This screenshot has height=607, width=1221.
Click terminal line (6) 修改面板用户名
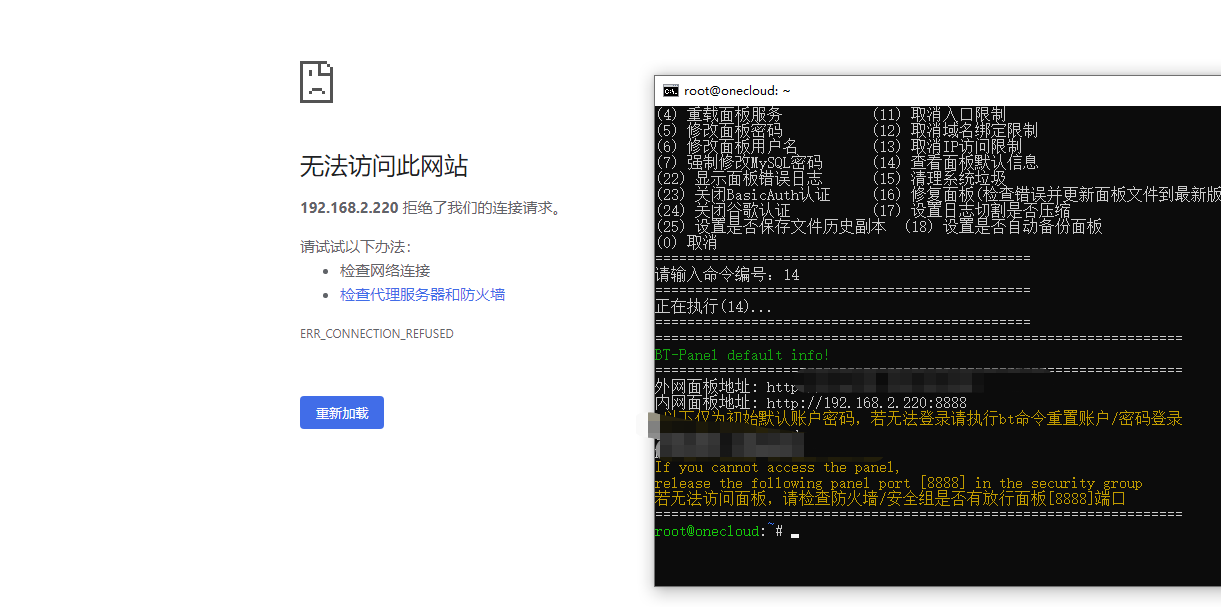click(727, 147)
